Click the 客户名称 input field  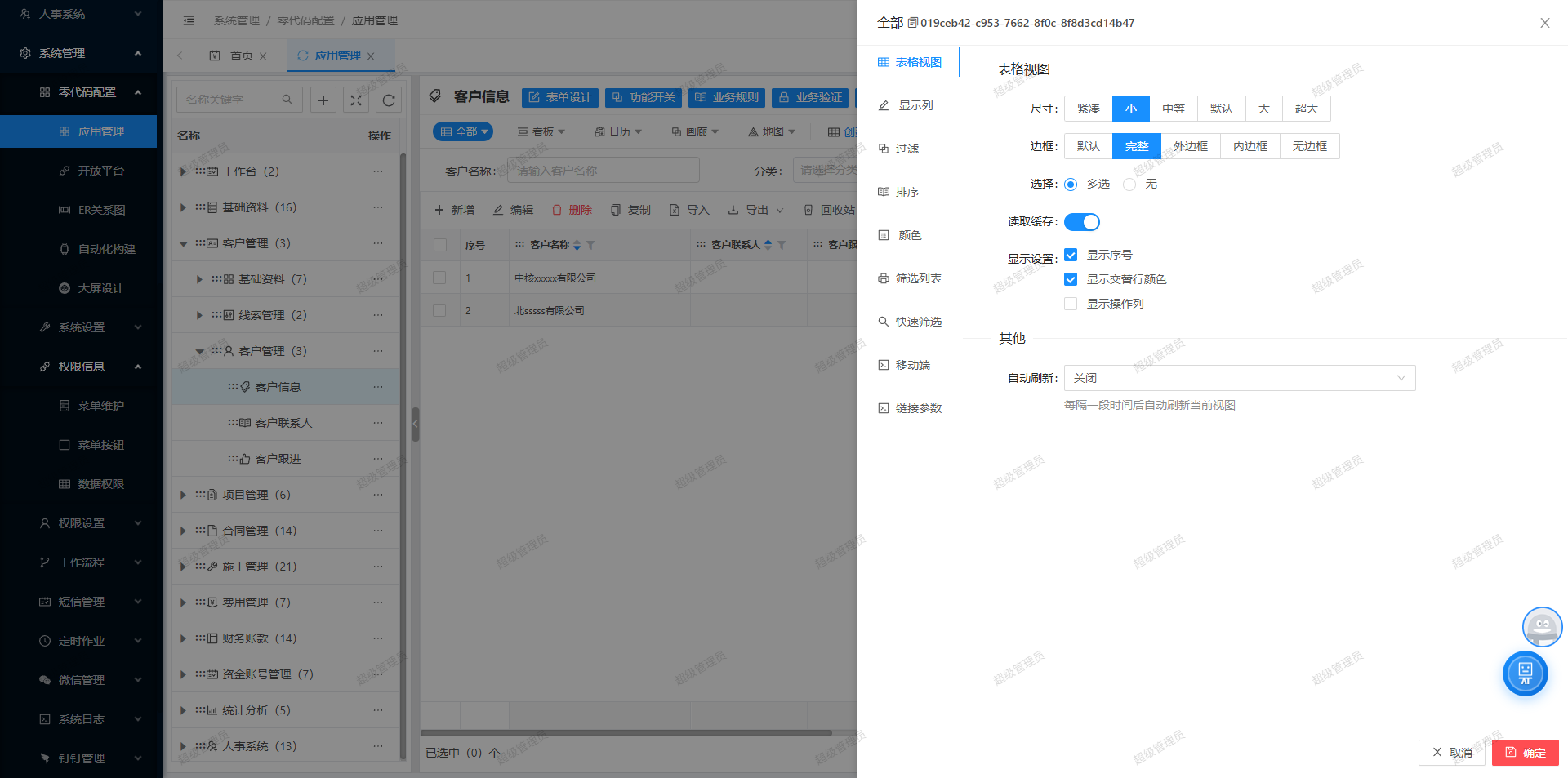(604, 170)
